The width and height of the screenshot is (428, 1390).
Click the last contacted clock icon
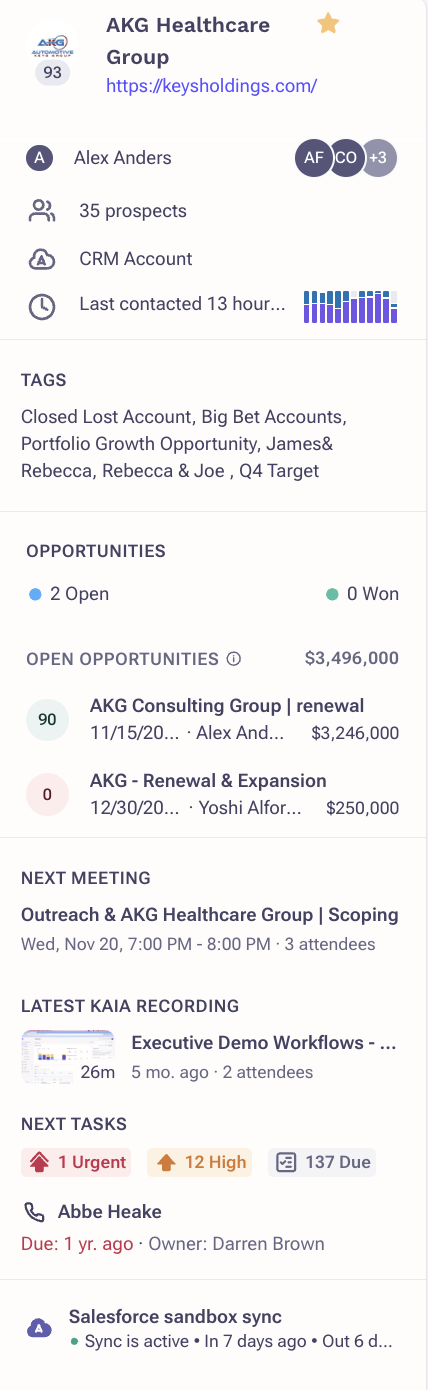[x=41, y=306]
